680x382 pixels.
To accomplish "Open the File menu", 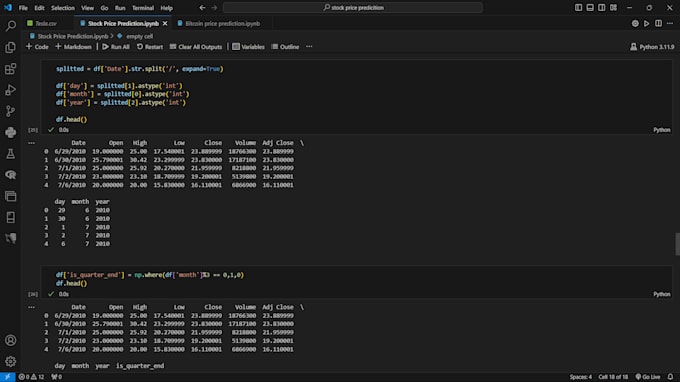I will coord(23,8).
